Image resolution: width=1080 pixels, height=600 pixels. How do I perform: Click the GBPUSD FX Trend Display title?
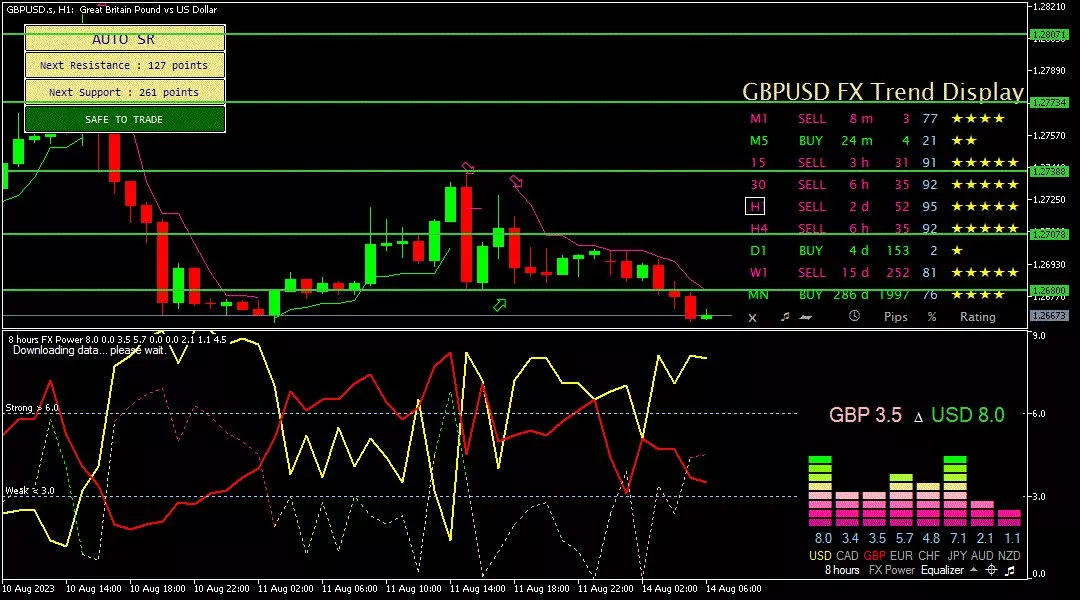coord(883,92)
